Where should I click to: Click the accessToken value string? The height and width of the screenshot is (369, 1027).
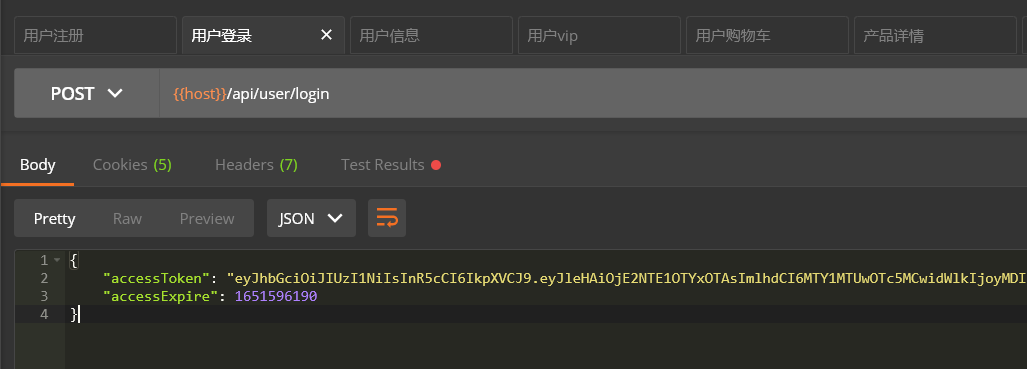pos(627,279)
